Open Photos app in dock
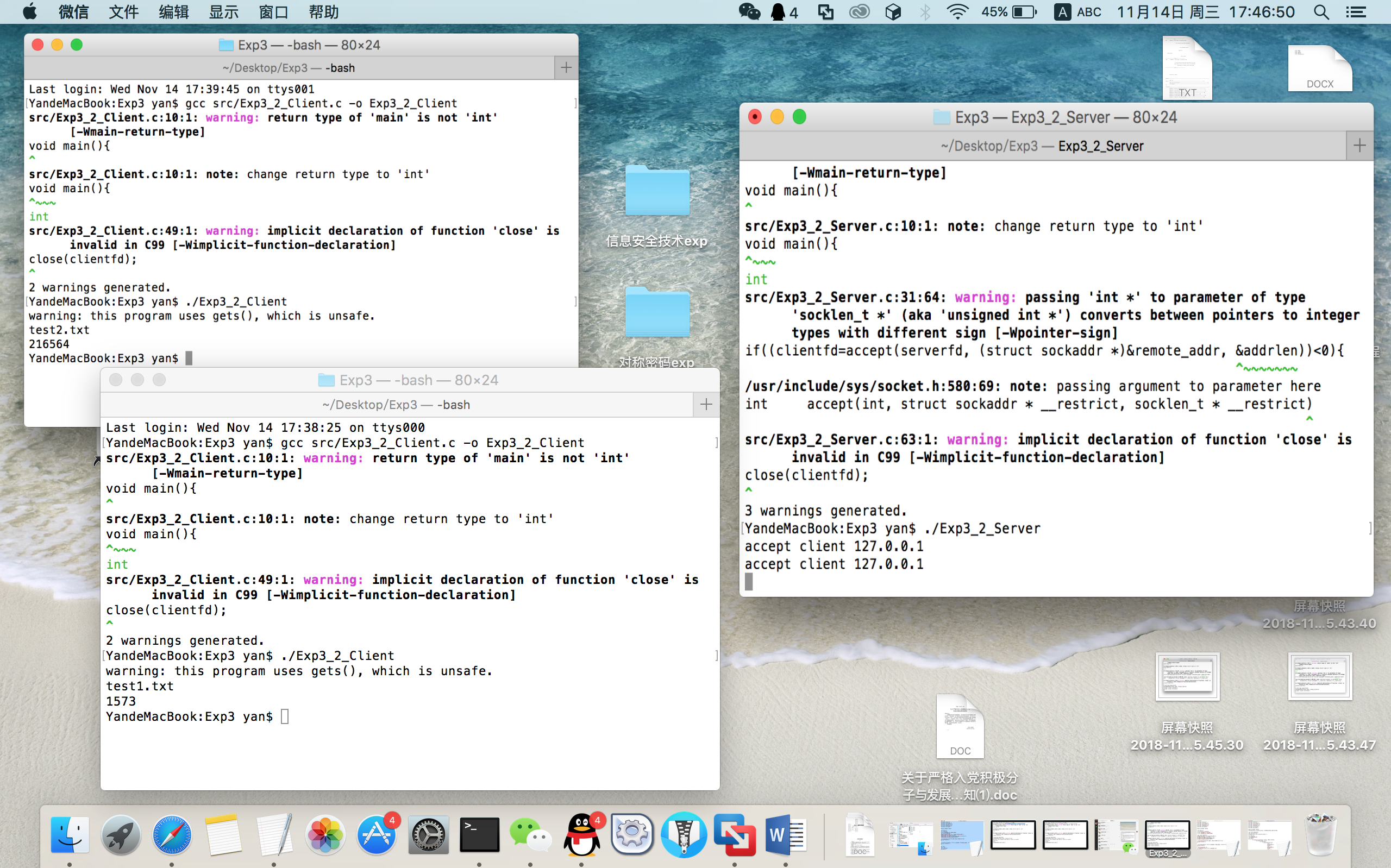Image resolution: width=1391 pixels, height=868 pixels. click(x=325, y=834)
